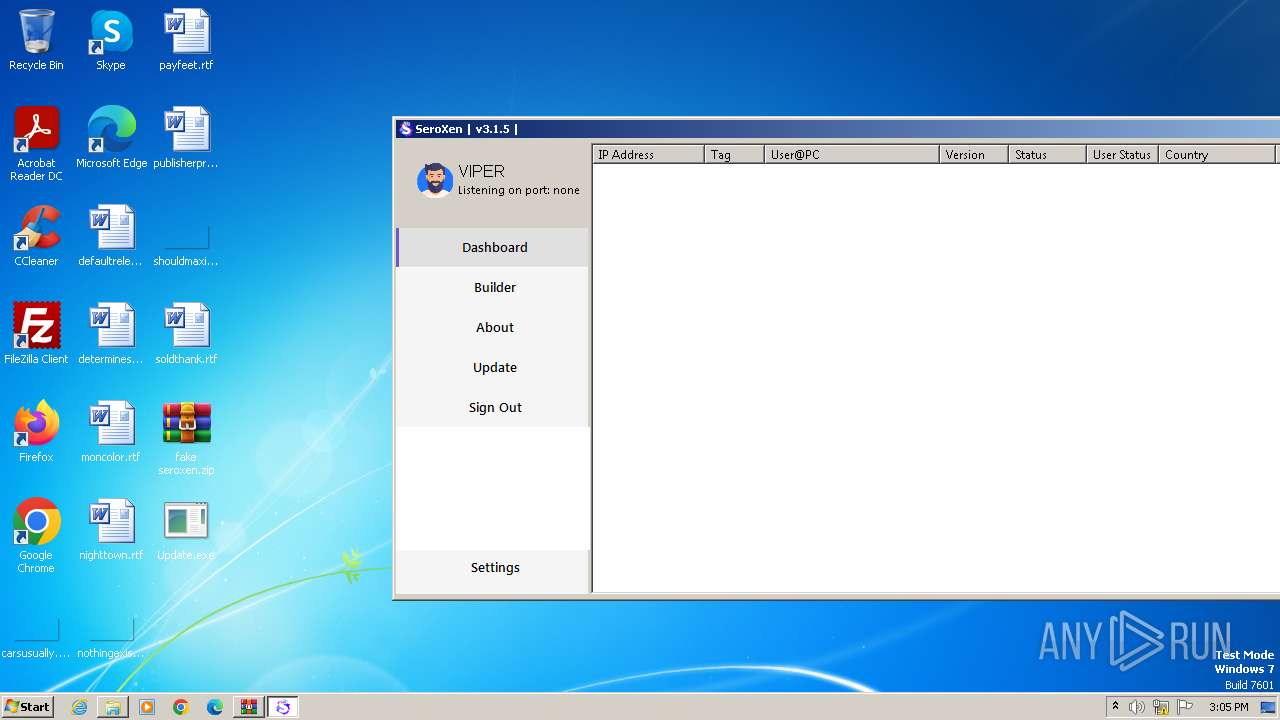The width and height of the screenshot is (1280, 720).
Task: Open the volume speaker tray icon
Action: (x=1137, y=707)
